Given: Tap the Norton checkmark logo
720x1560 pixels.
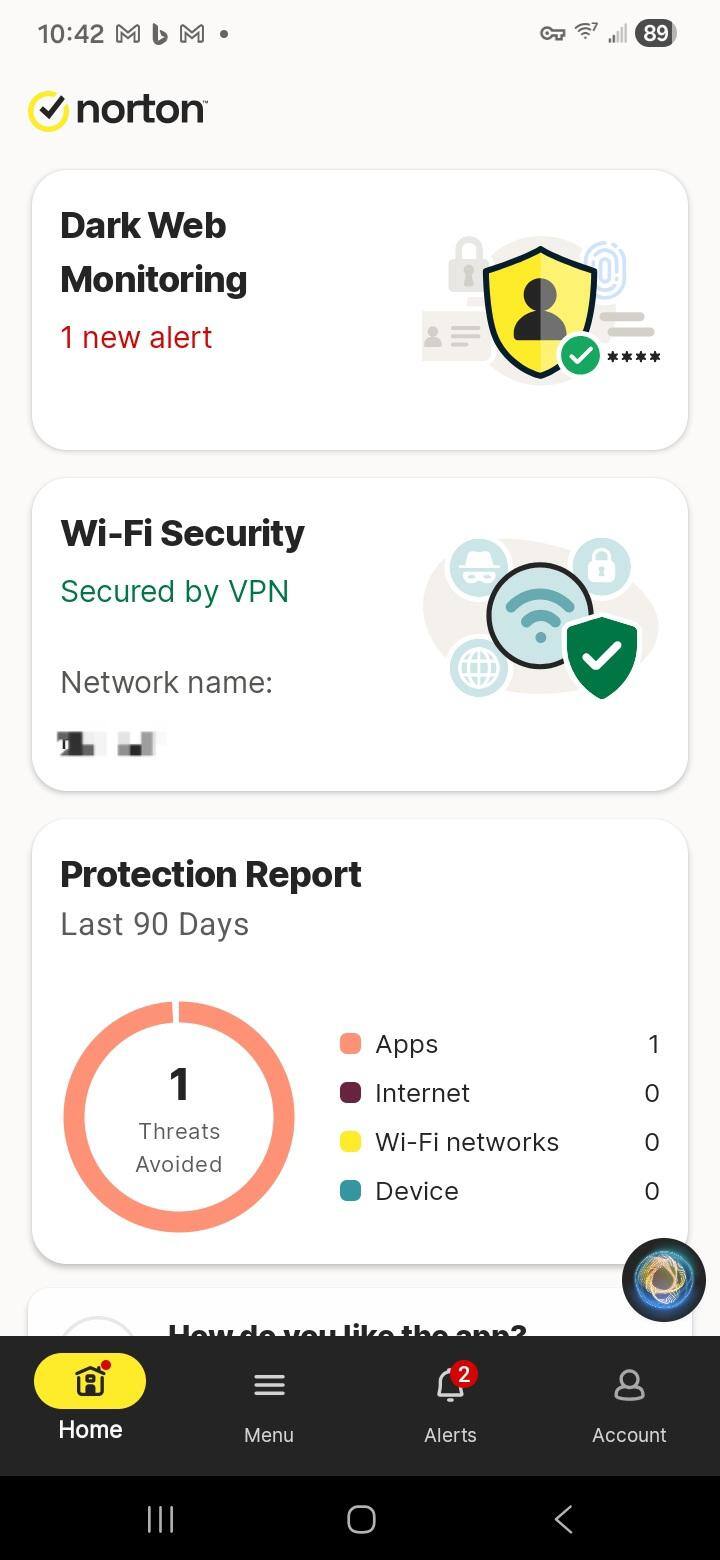Looking at the screenshot, I should pyautogui.click(x=48, y=111).
